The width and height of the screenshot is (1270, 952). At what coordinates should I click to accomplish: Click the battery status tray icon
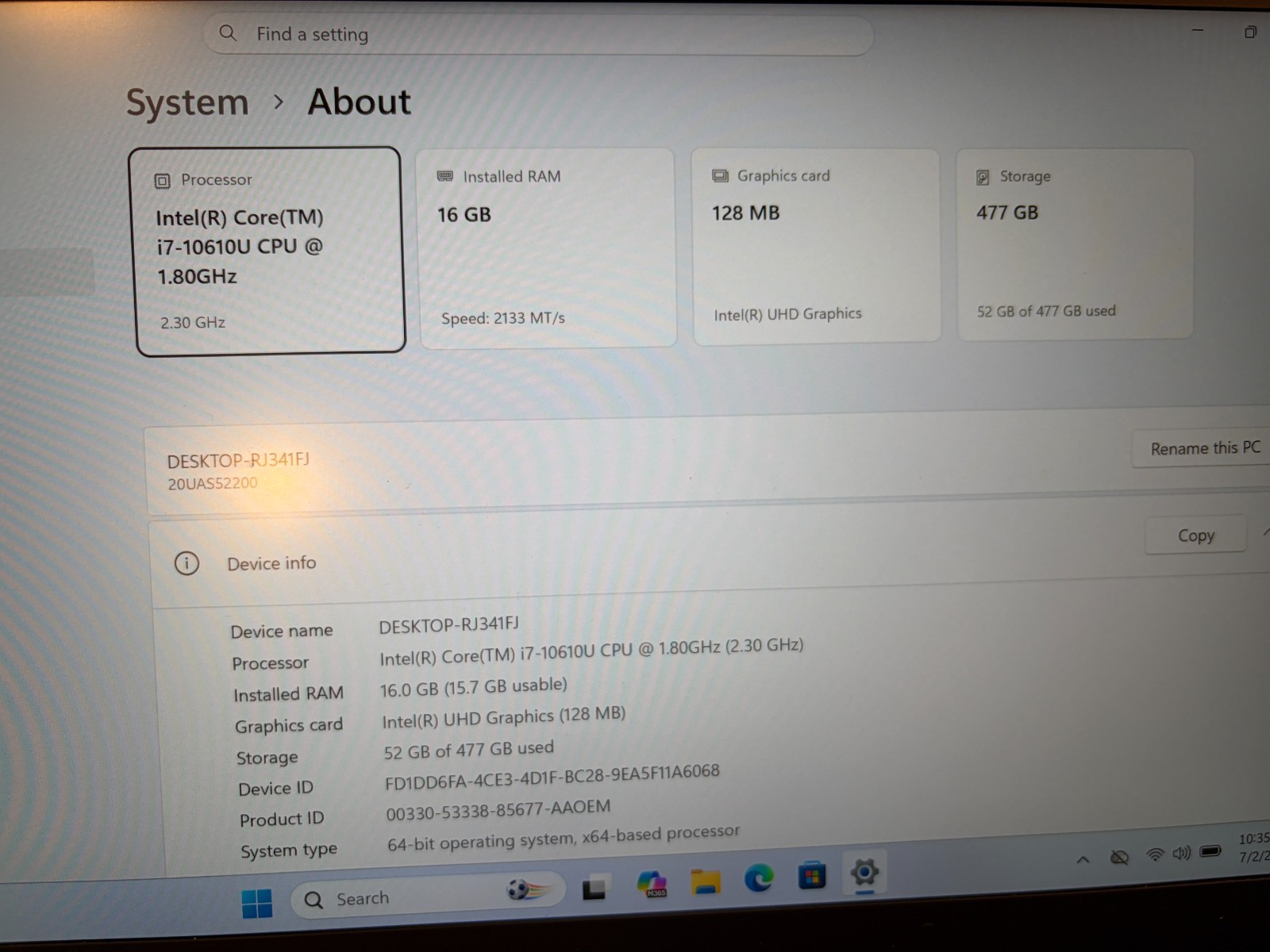pos(1210,851)
